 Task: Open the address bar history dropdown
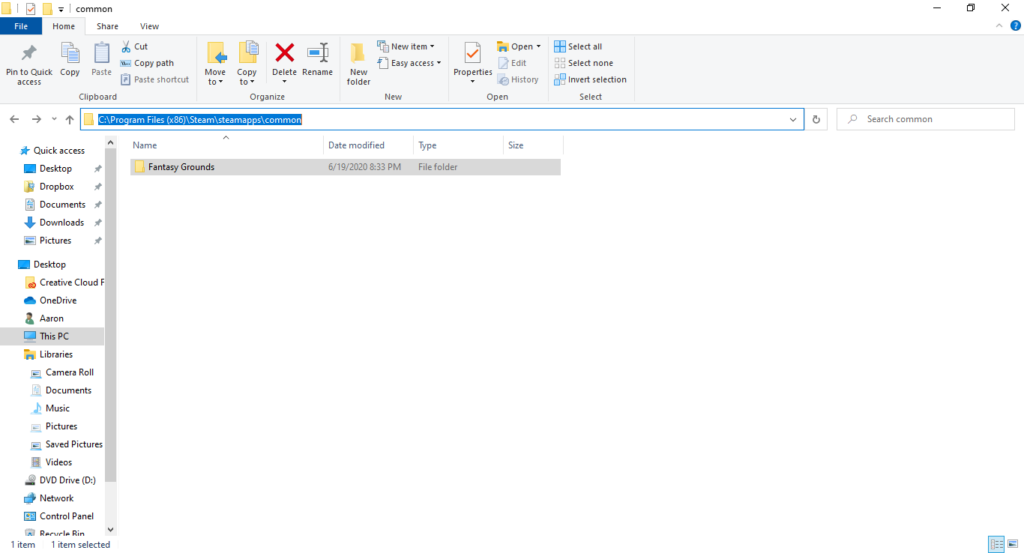tap(793, 119)
